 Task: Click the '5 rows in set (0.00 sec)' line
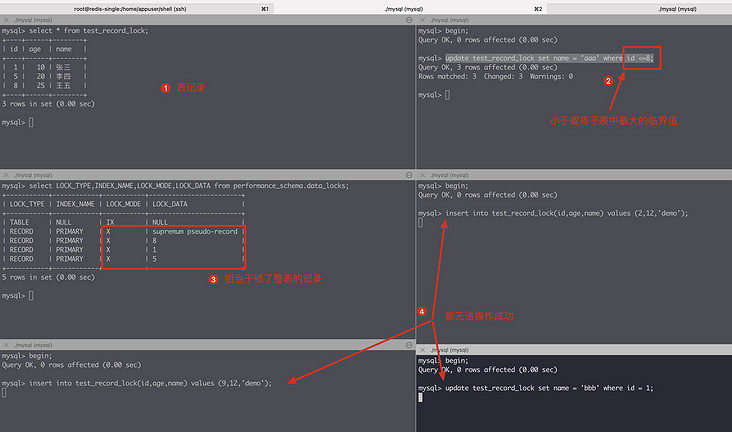pyautogui.click(x=48, y=277)
